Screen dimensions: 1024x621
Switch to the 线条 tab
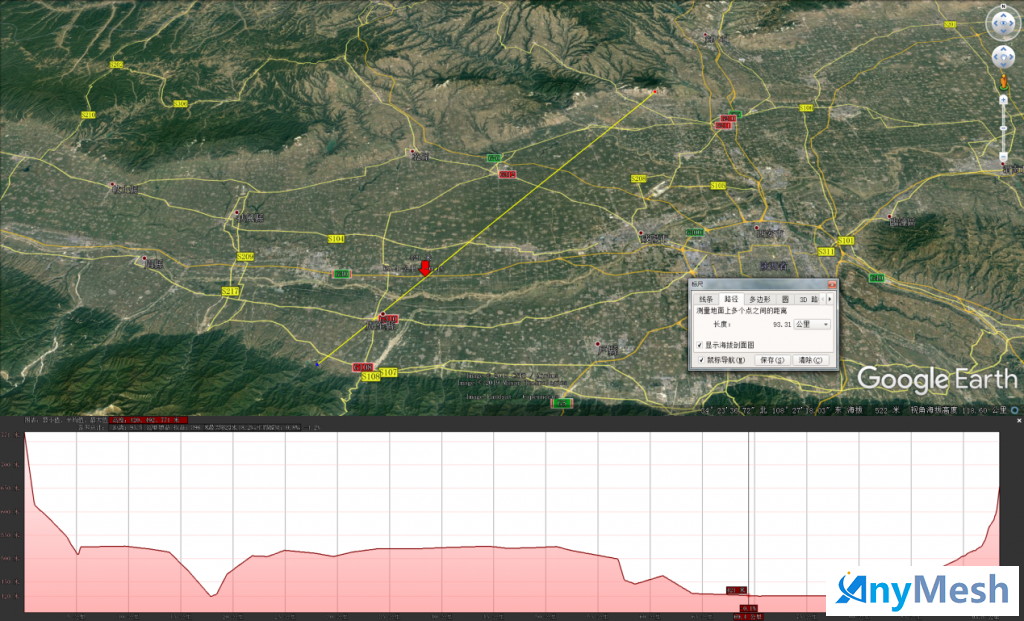point(706,299)
